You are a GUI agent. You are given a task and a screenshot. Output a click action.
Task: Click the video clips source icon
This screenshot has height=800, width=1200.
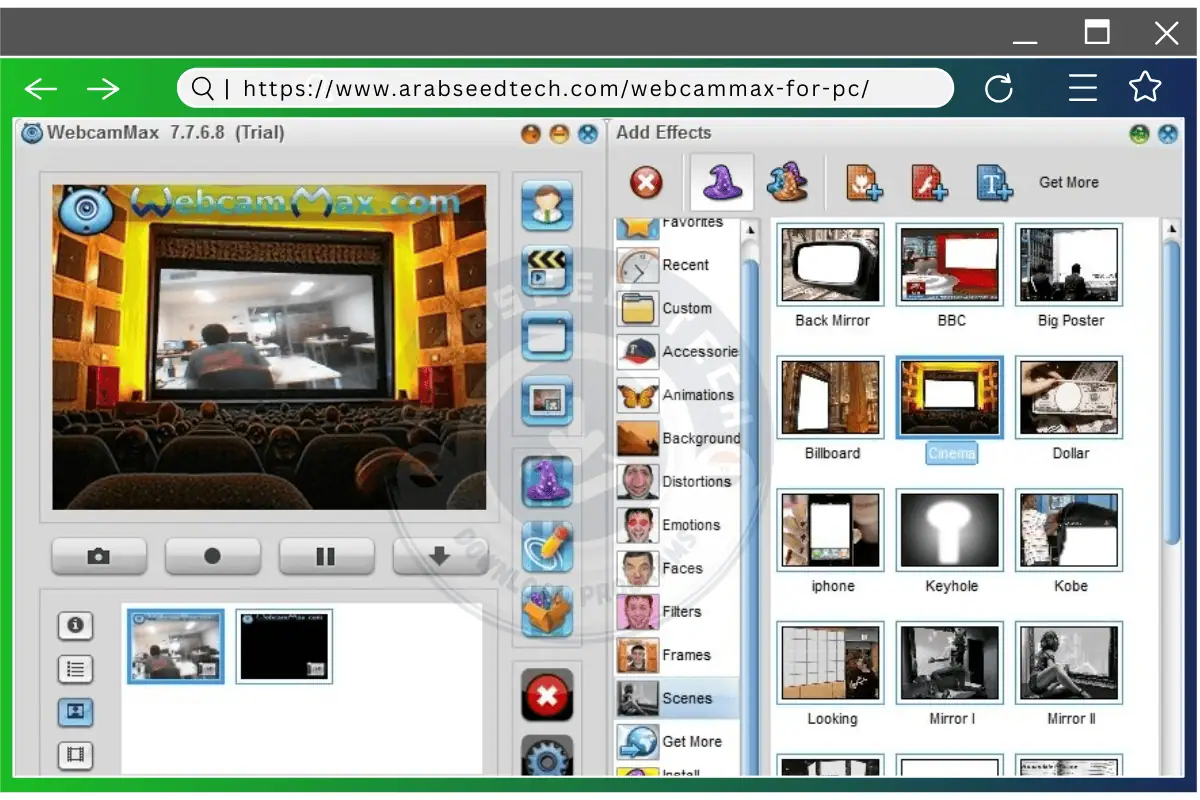pos(546,271)
